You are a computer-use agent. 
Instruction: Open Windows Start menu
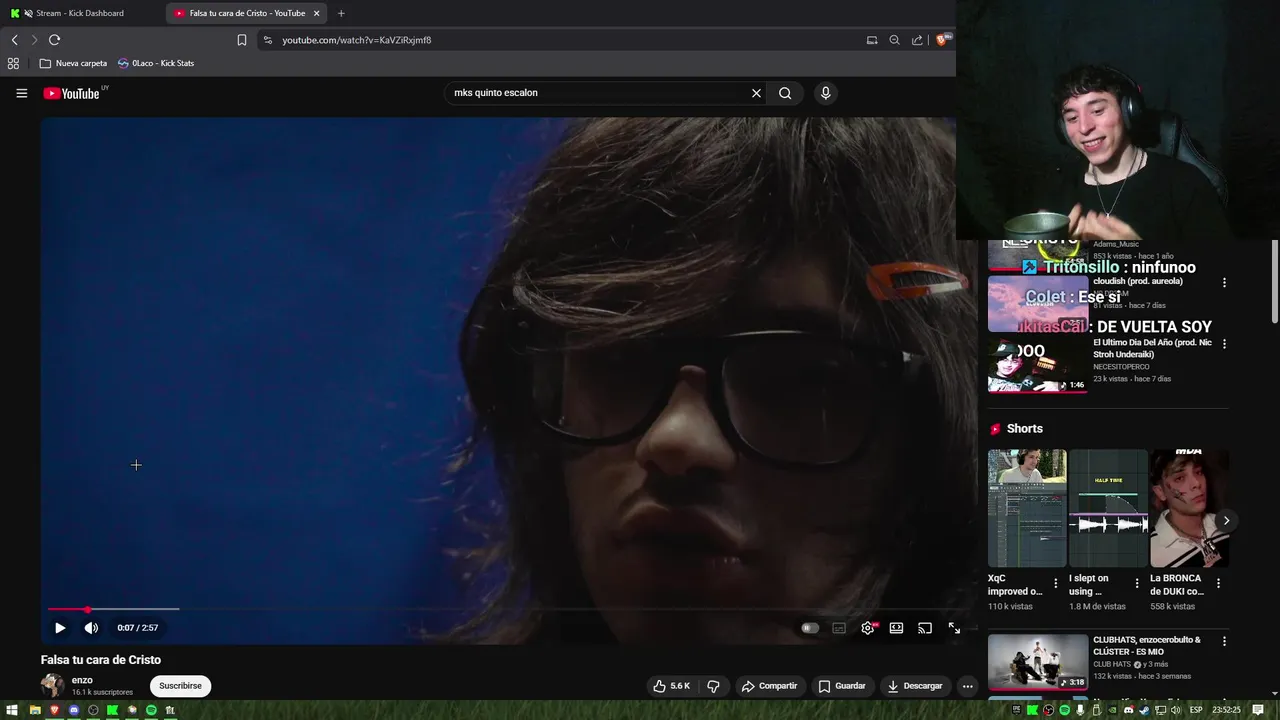click(12, 710)
